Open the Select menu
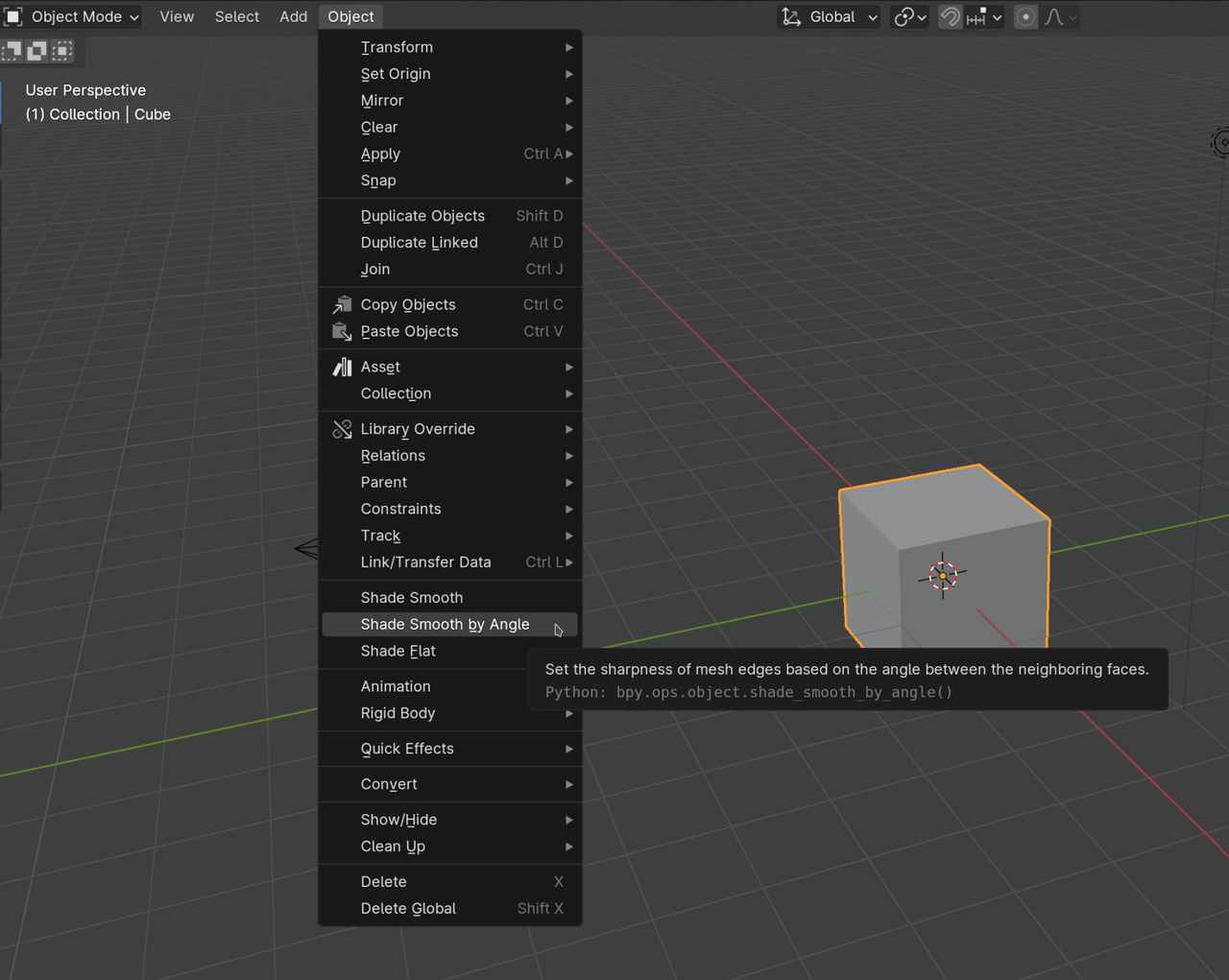Viewport: 1229px width, 980px height. [237, 16]
